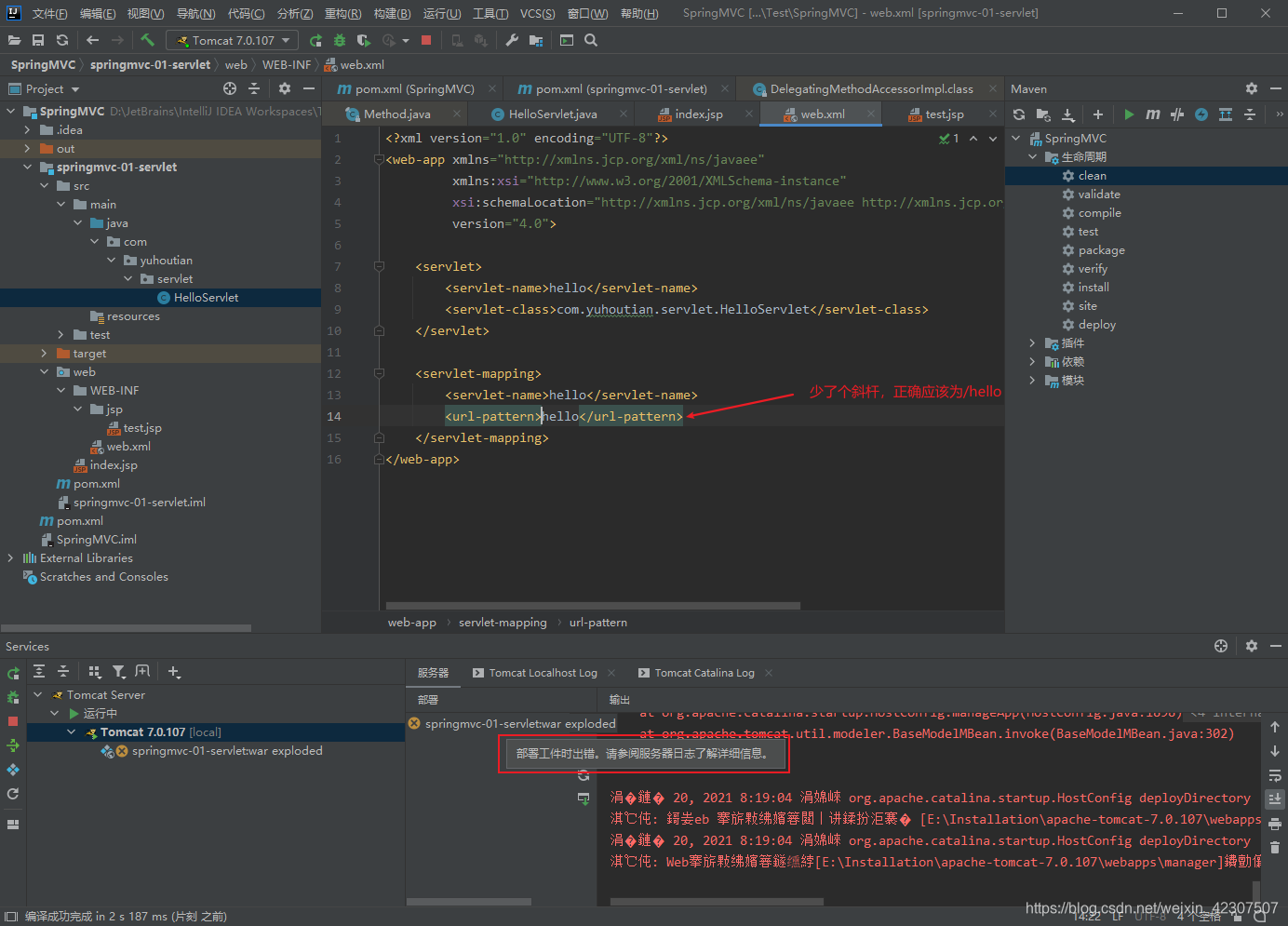Click servlet-mapping in editor breadcrumb bar
The image size is (1288, 926).
[503, 623]
